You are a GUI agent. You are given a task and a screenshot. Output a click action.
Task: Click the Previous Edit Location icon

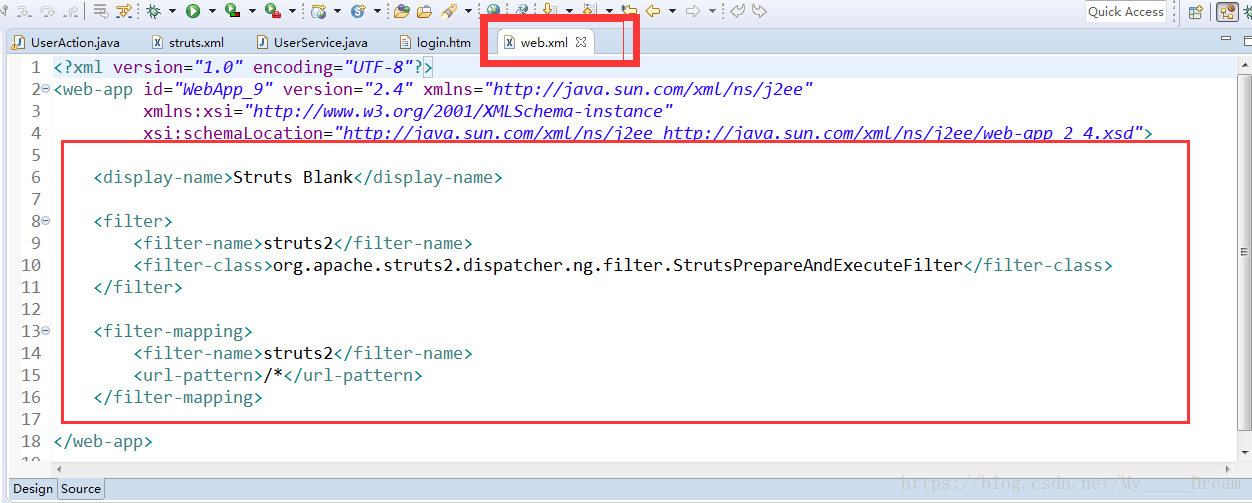[x=737, y=11]
